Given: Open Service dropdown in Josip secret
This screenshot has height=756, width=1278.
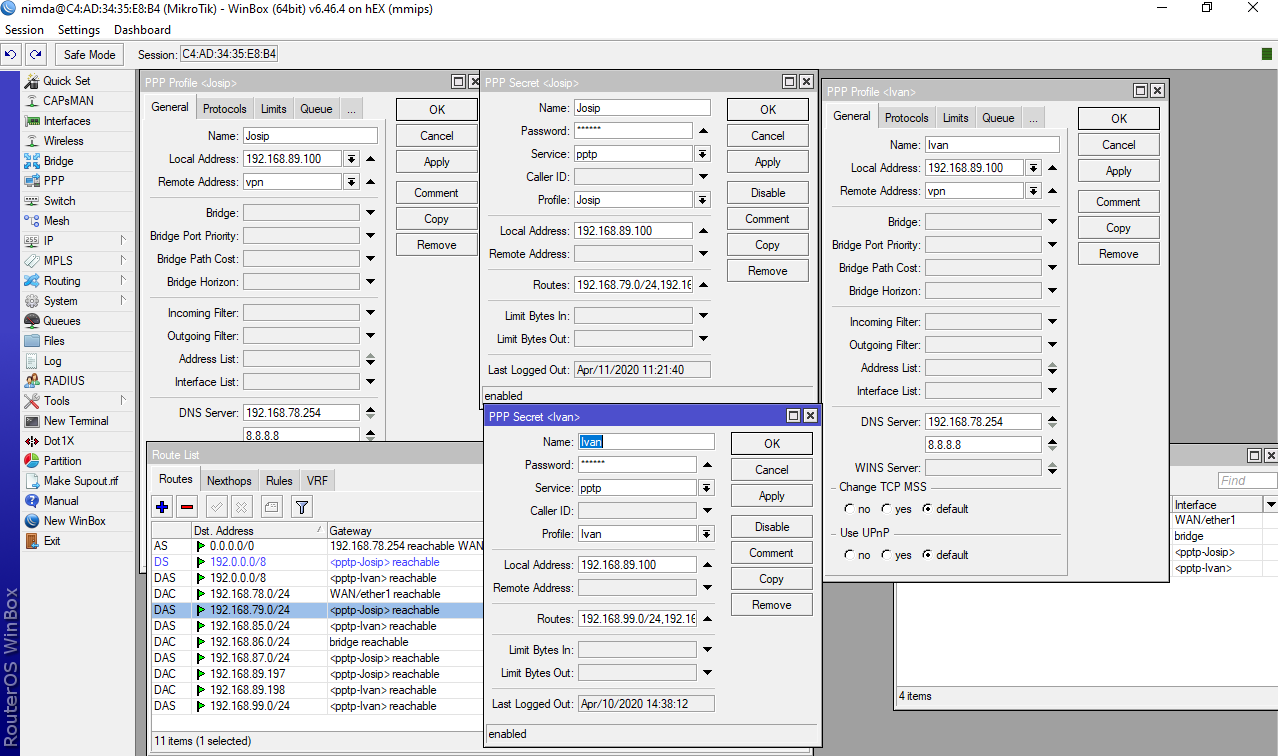Looking at the screenshot, I should click(x=703, y=154).
